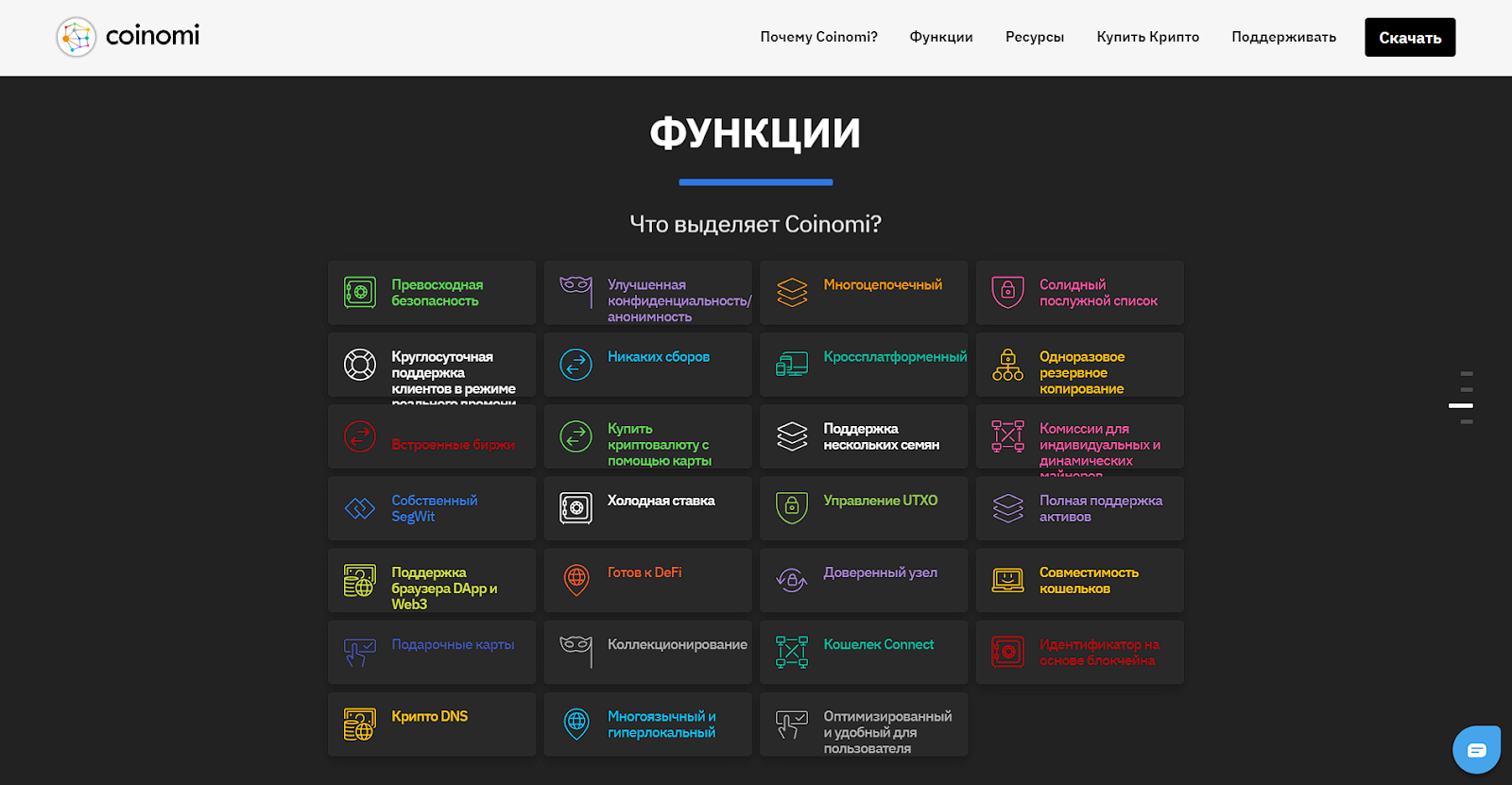Click the shield lock icon beside Солидный послужной список
This screenshot has height=785, width=1512.
pyautogui.click(x=1008, y=293)
